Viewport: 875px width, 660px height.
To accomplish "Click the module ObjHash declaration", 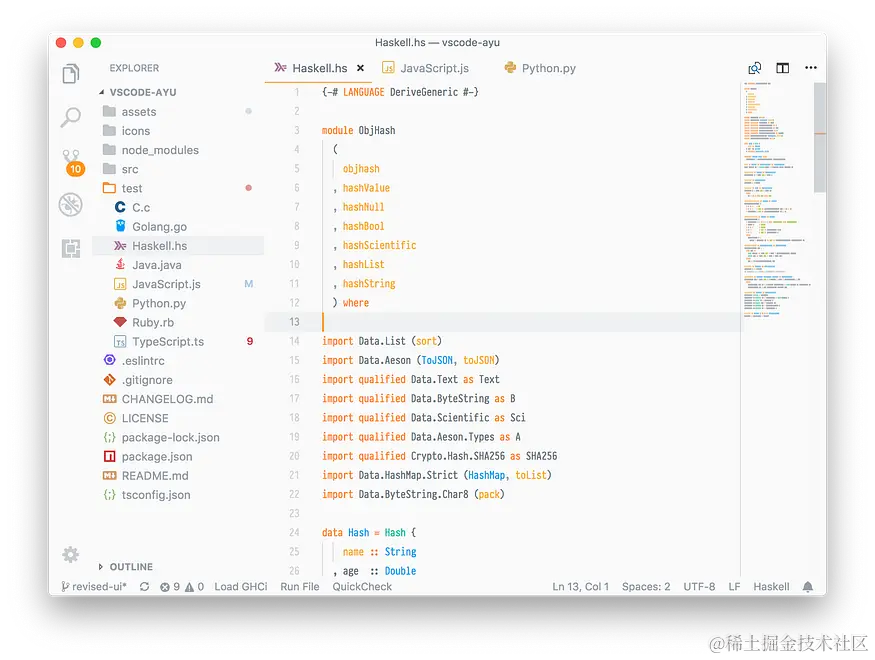I will (x=358, y=131).
